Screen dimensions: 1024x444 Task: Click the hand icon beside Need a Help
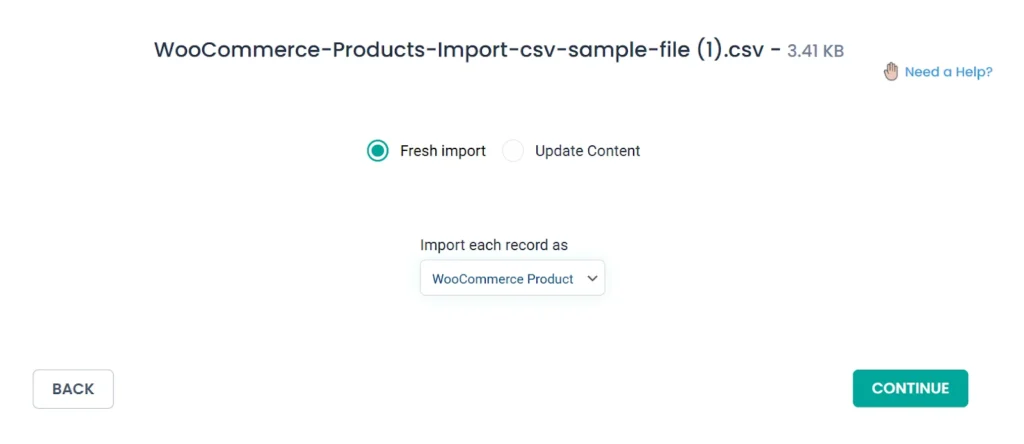click(x=891, y=71)
